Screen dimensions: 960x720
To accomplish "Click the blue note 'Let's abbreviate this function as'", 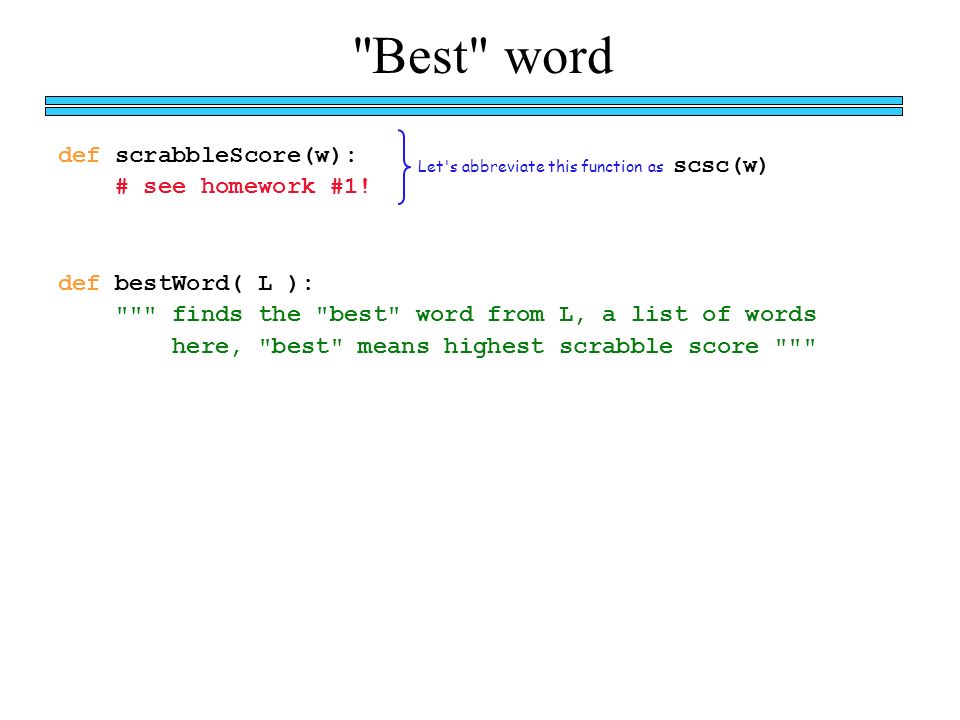I will (540, 167).
